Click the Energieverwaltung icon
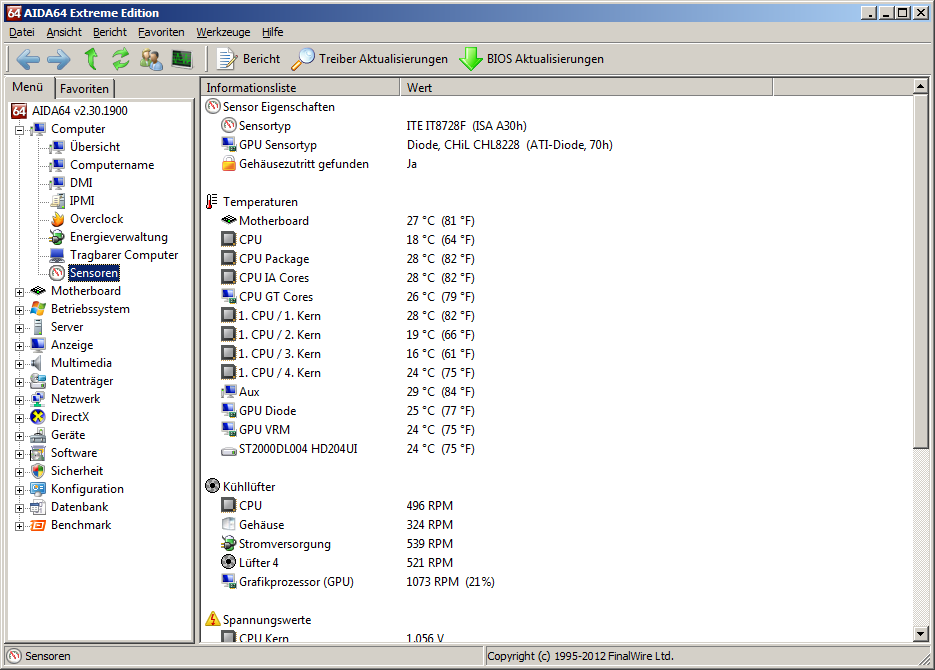Viewport: 935px width, 670px height. point(57,237)
